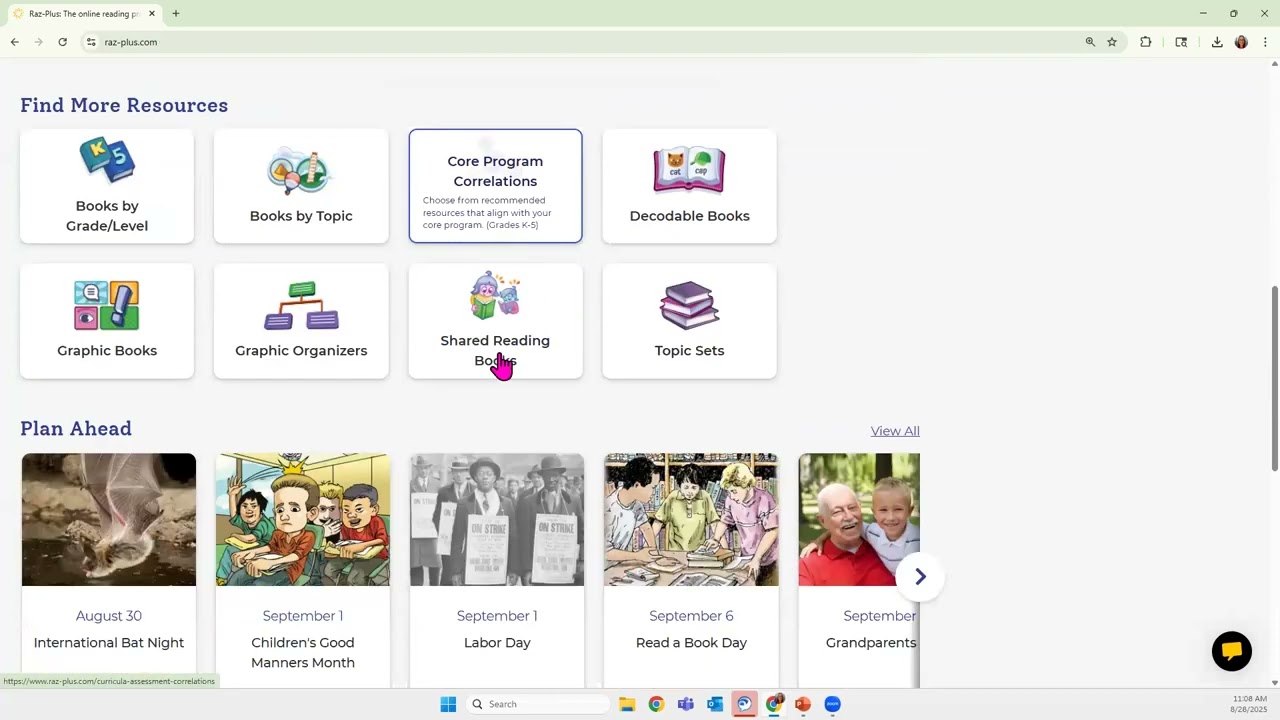
Task: Open the yellow chat support bubble
Action: pos(1232,651)
